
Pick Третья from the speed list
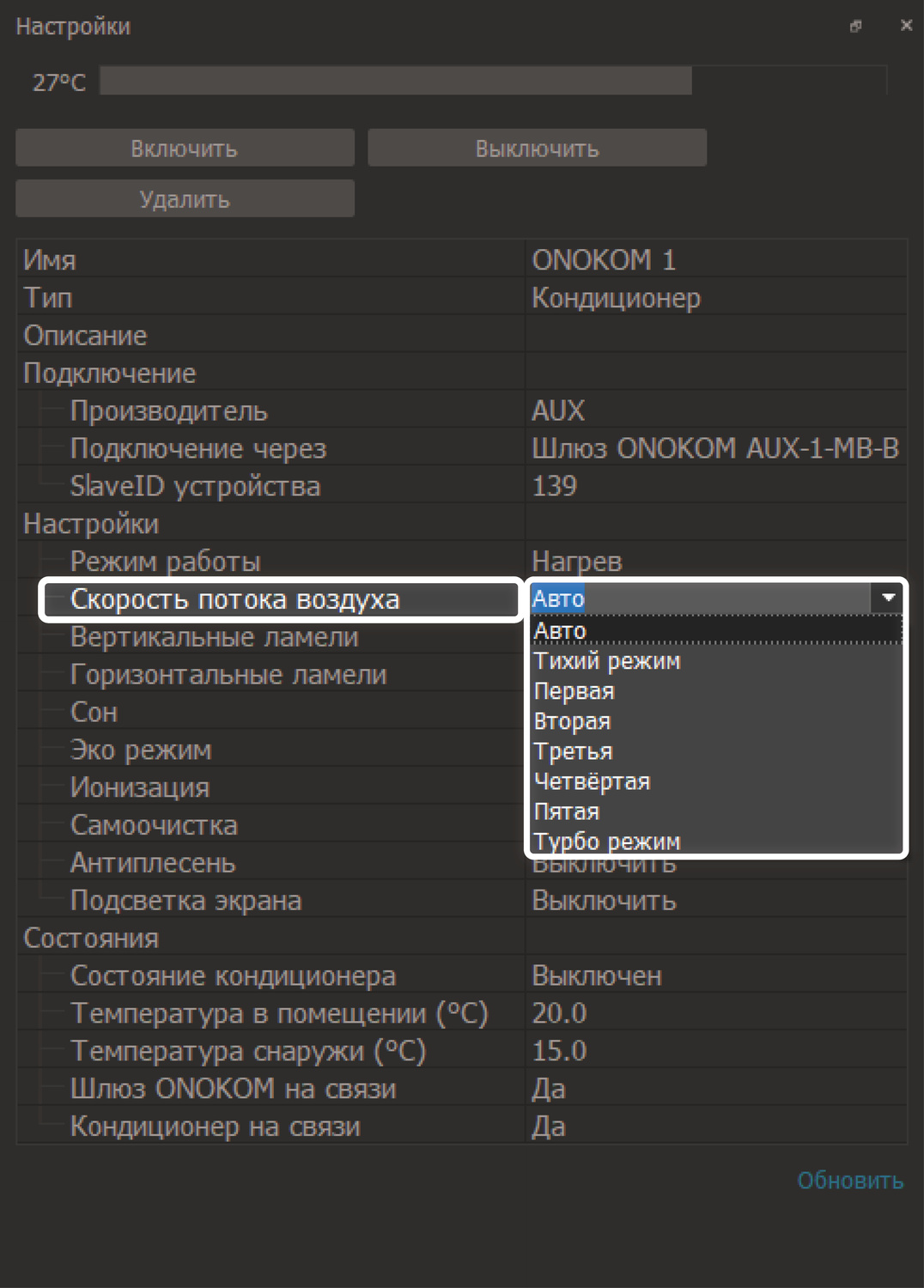point(573,751)
